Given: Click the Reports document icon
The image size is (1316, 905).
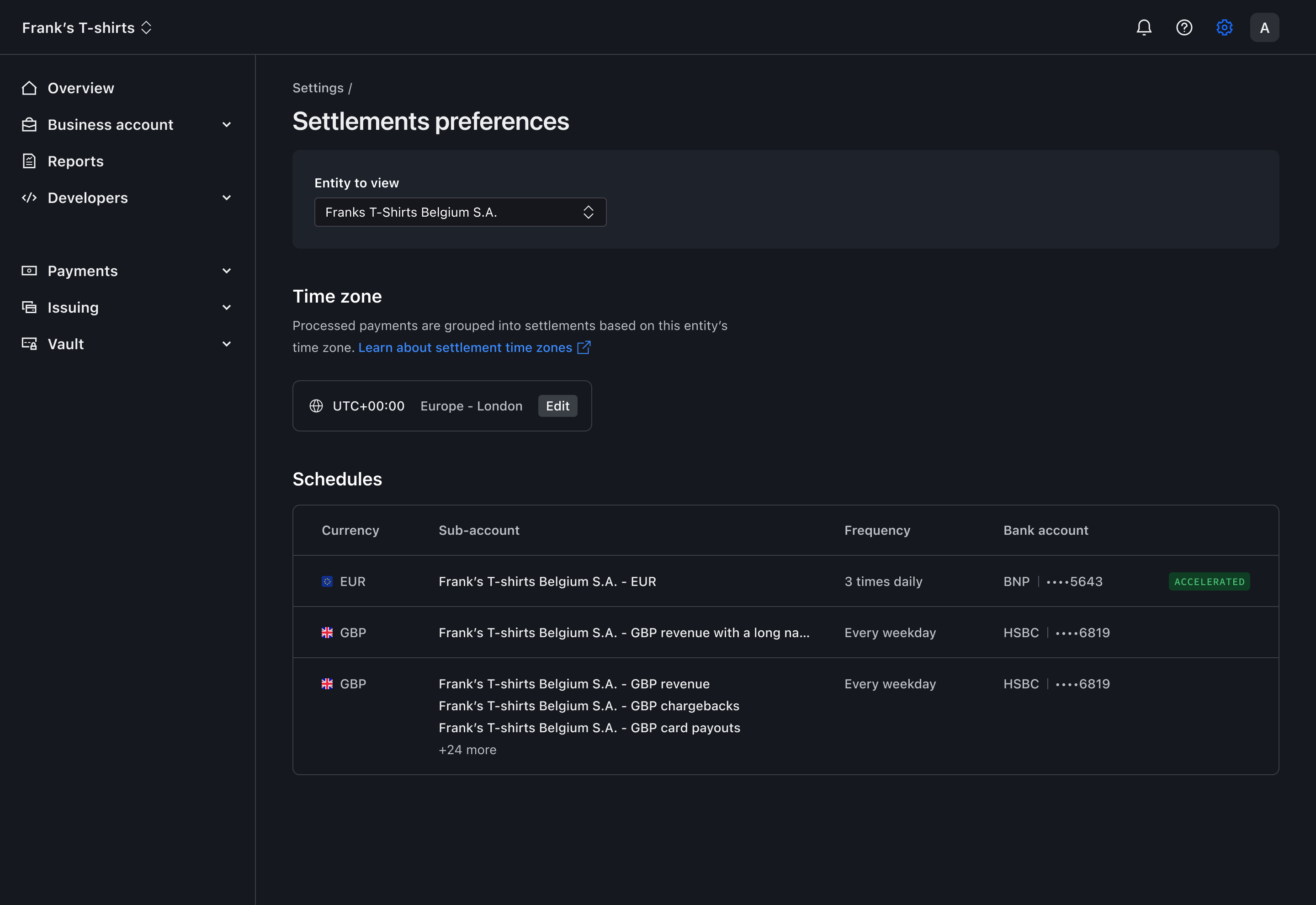Looking at the screenshot, I should [29, 161].
